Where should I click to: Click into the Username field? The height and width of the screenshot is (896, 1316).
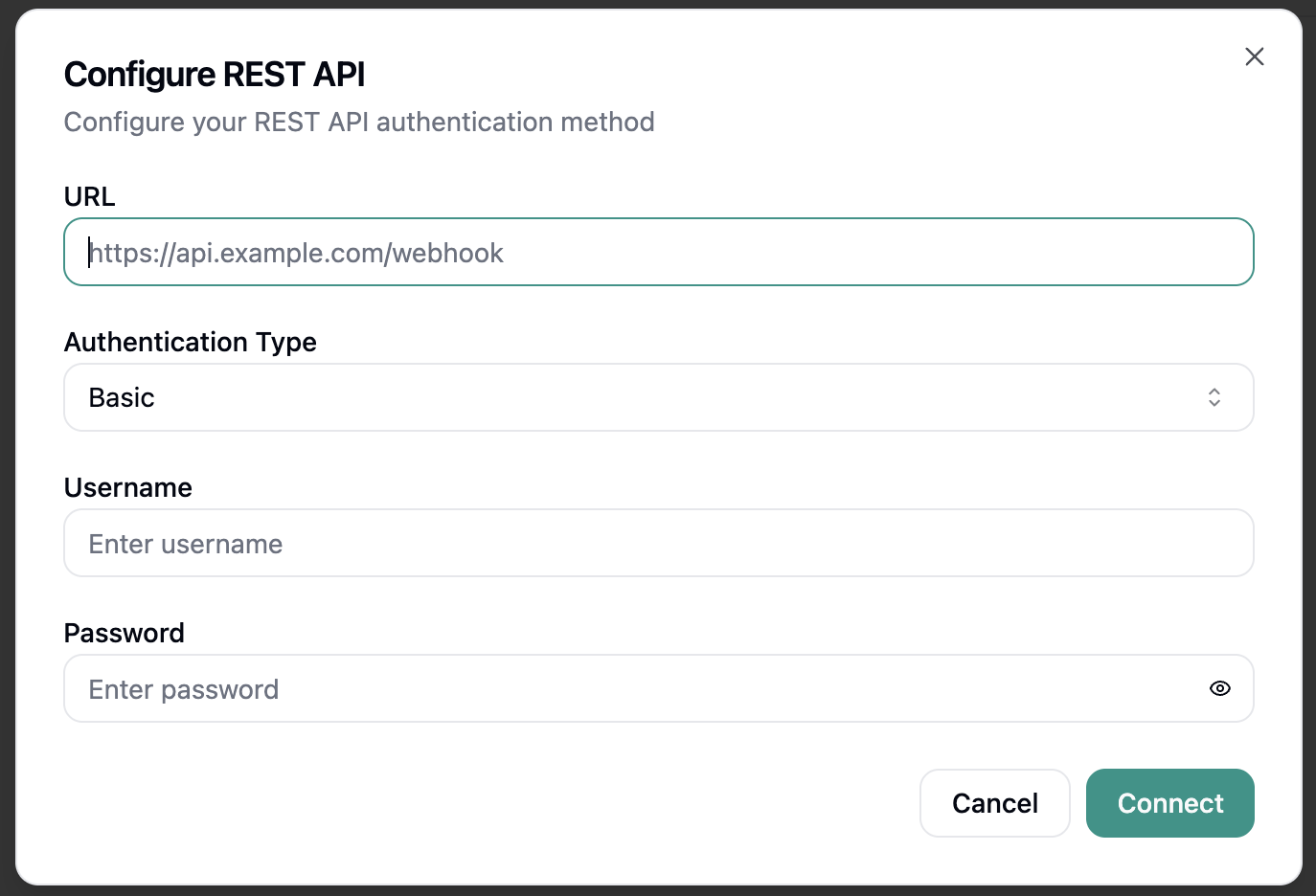(657, 543)
